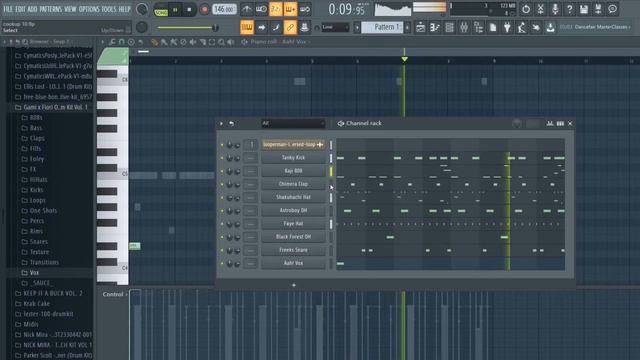Image resolution: width=640 pixels, height=360 pixels.
Task: Toggle blend recording overdub icon
Action: (290, 9)
